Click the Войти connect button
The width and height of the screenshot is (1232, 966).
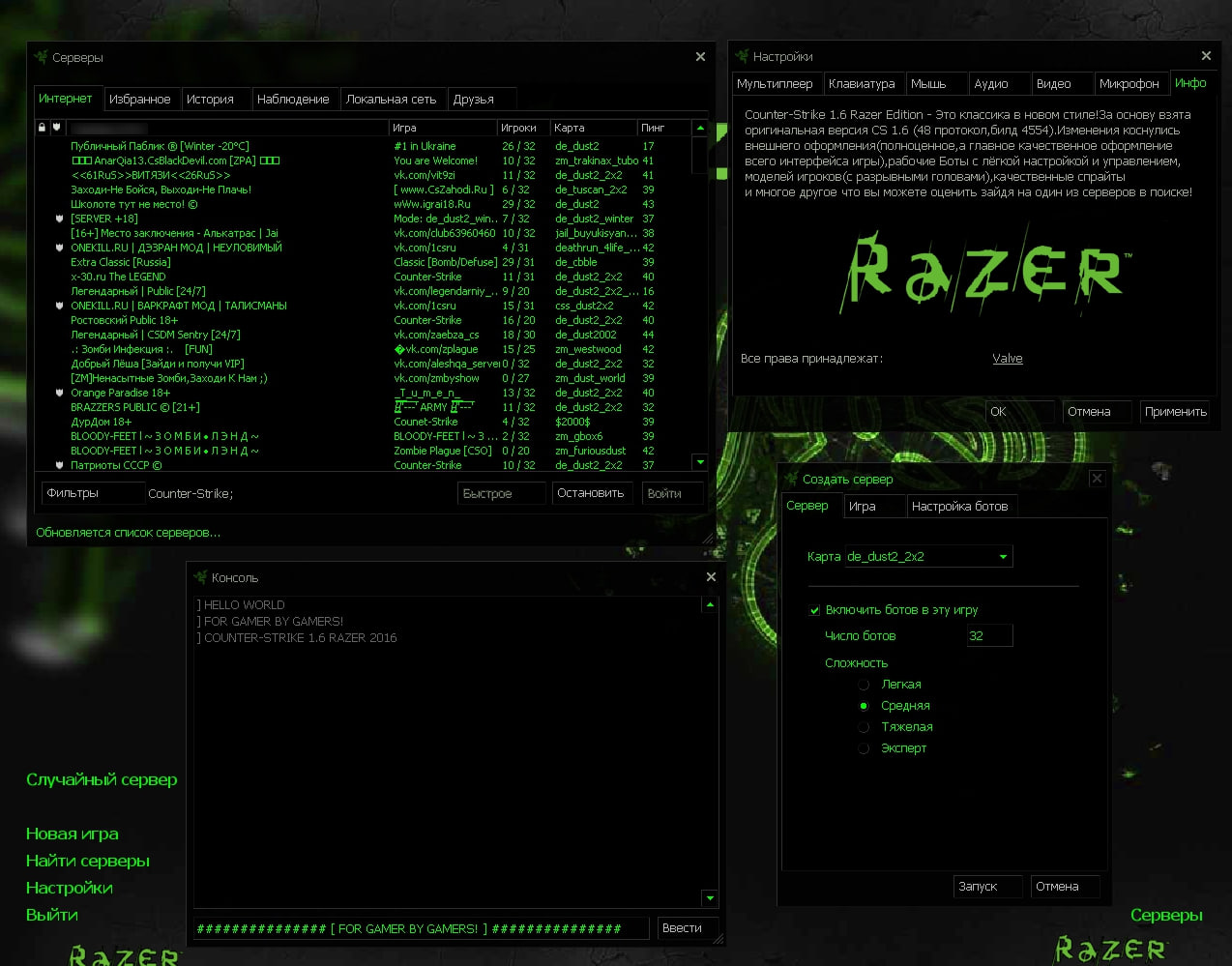point(673,493)
